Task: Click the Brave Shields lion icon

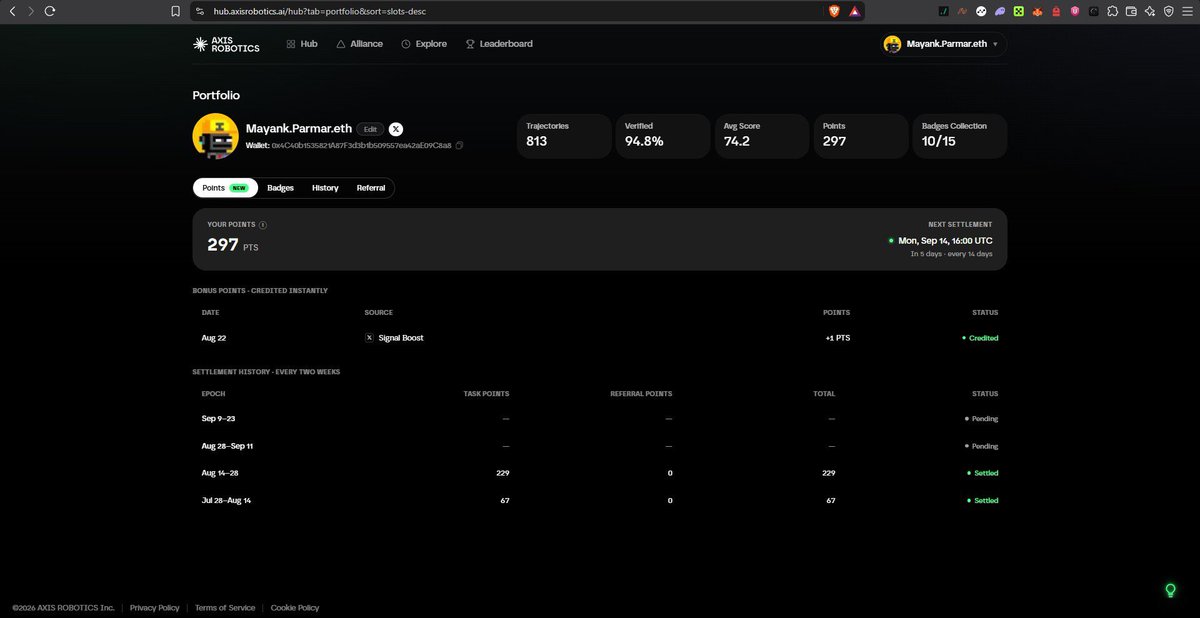Action: [834, 11]
